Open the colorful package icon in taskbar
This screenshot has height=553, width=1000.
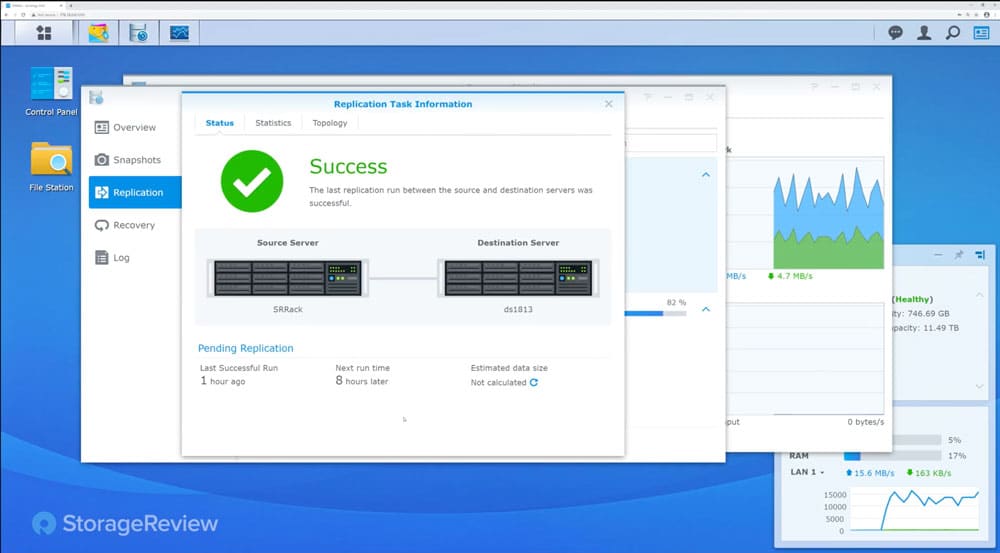coord(98,33)
